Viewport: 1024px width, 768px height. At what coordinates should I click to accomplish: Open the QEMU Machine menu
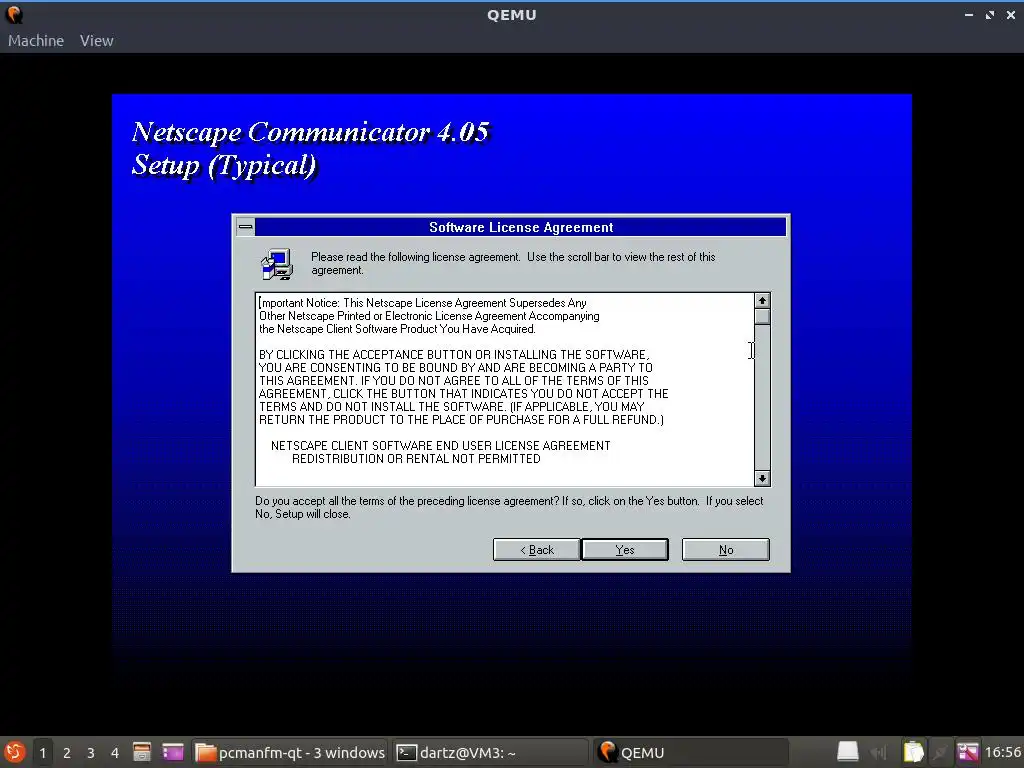tap(36, 40)
